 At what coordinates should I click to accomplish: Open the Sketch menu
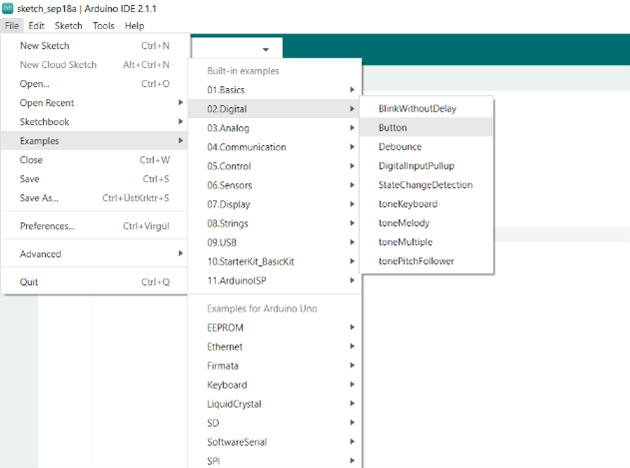click(x=68, y=26)
